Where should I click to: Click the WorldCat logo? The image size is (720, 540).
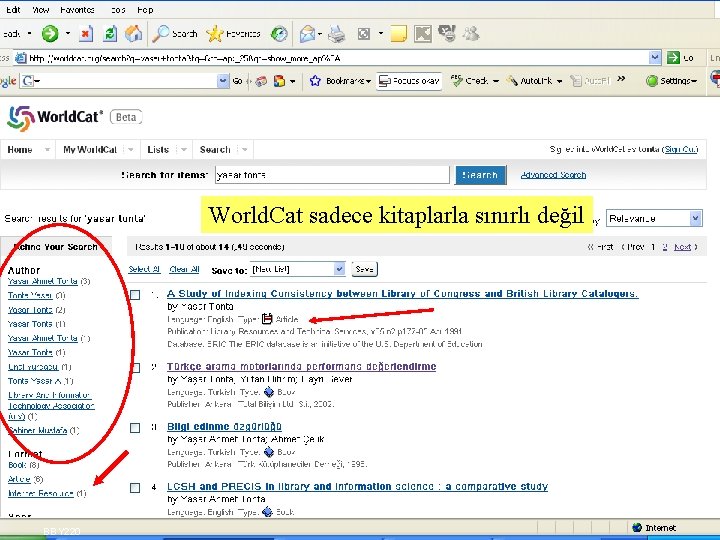tap(55, 117)
